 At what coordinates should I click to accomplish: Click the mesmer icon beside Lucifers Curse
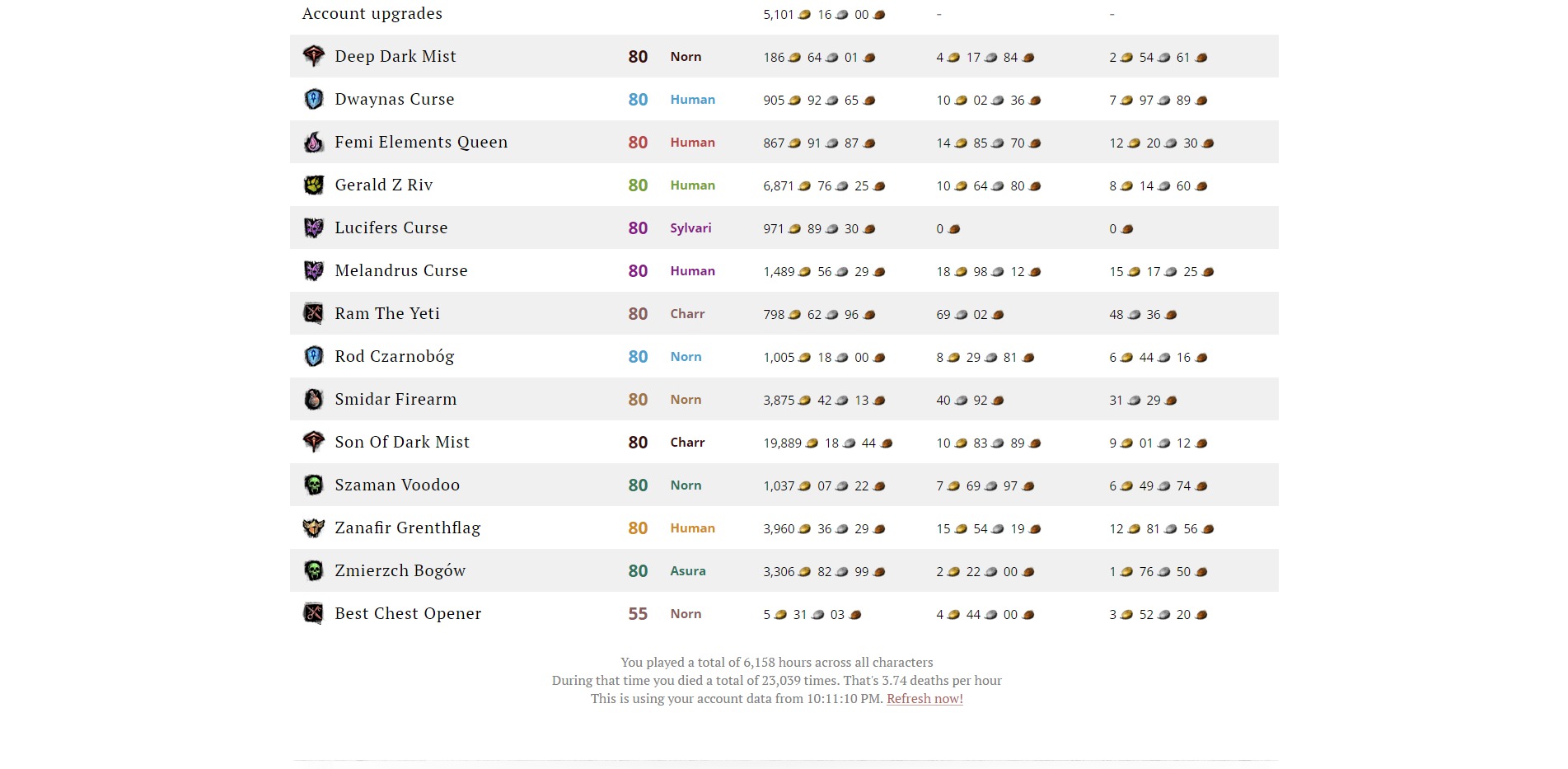tap(314, 227)
